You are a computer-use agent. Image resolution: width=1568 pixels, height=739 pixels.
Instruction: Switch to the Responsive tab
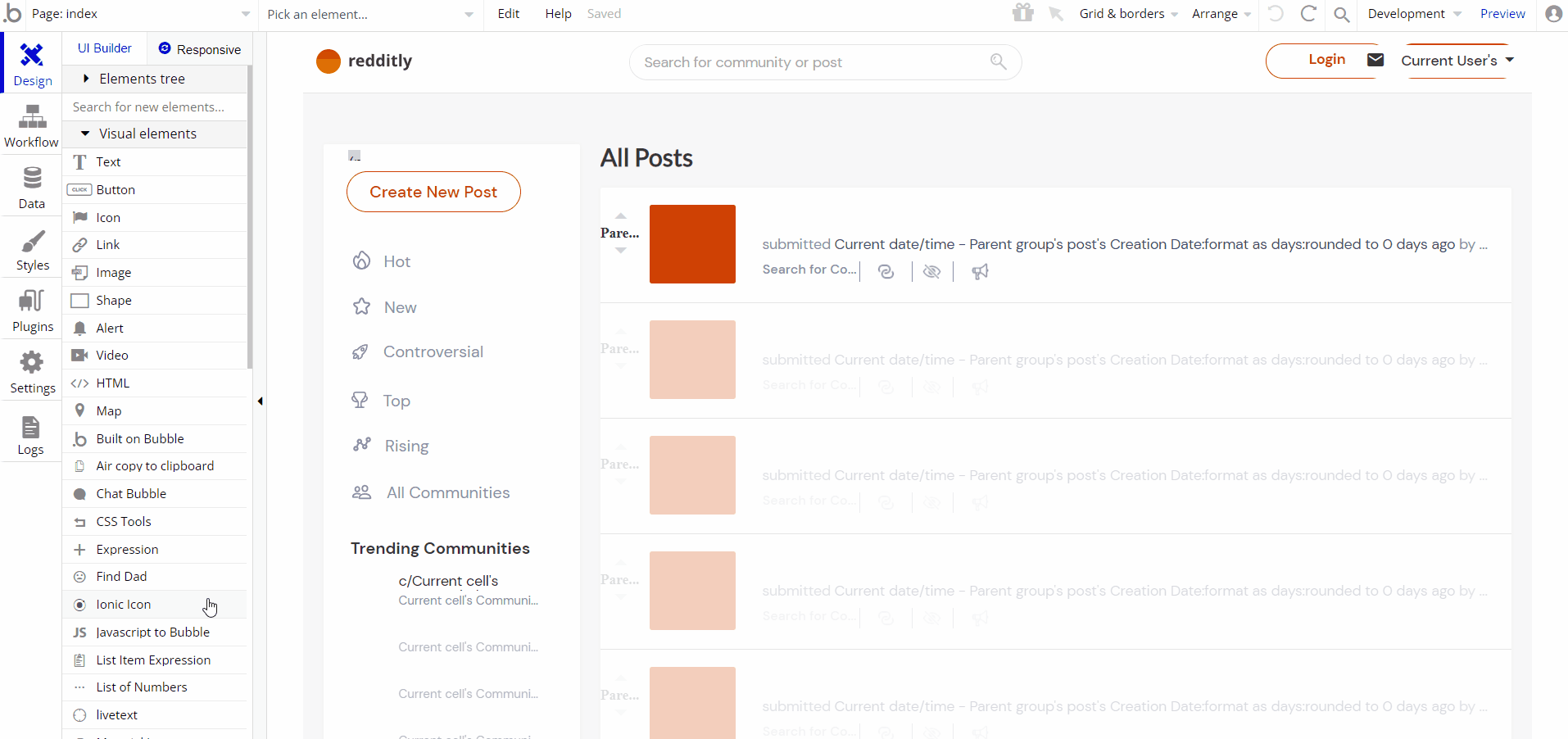click(x=200, y=49)
